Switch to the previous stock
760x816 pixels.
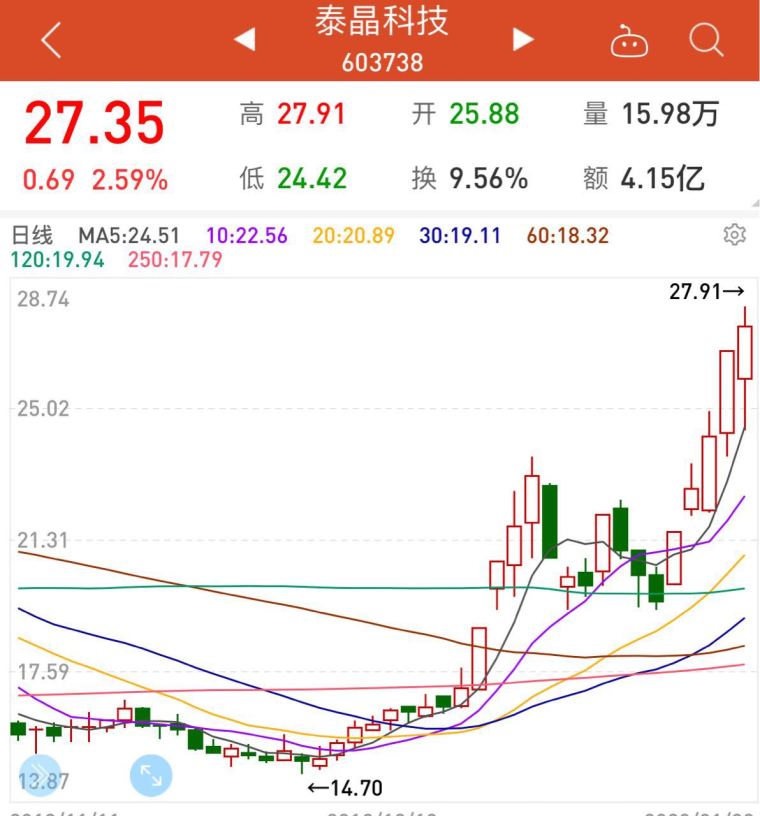[245, 40]
